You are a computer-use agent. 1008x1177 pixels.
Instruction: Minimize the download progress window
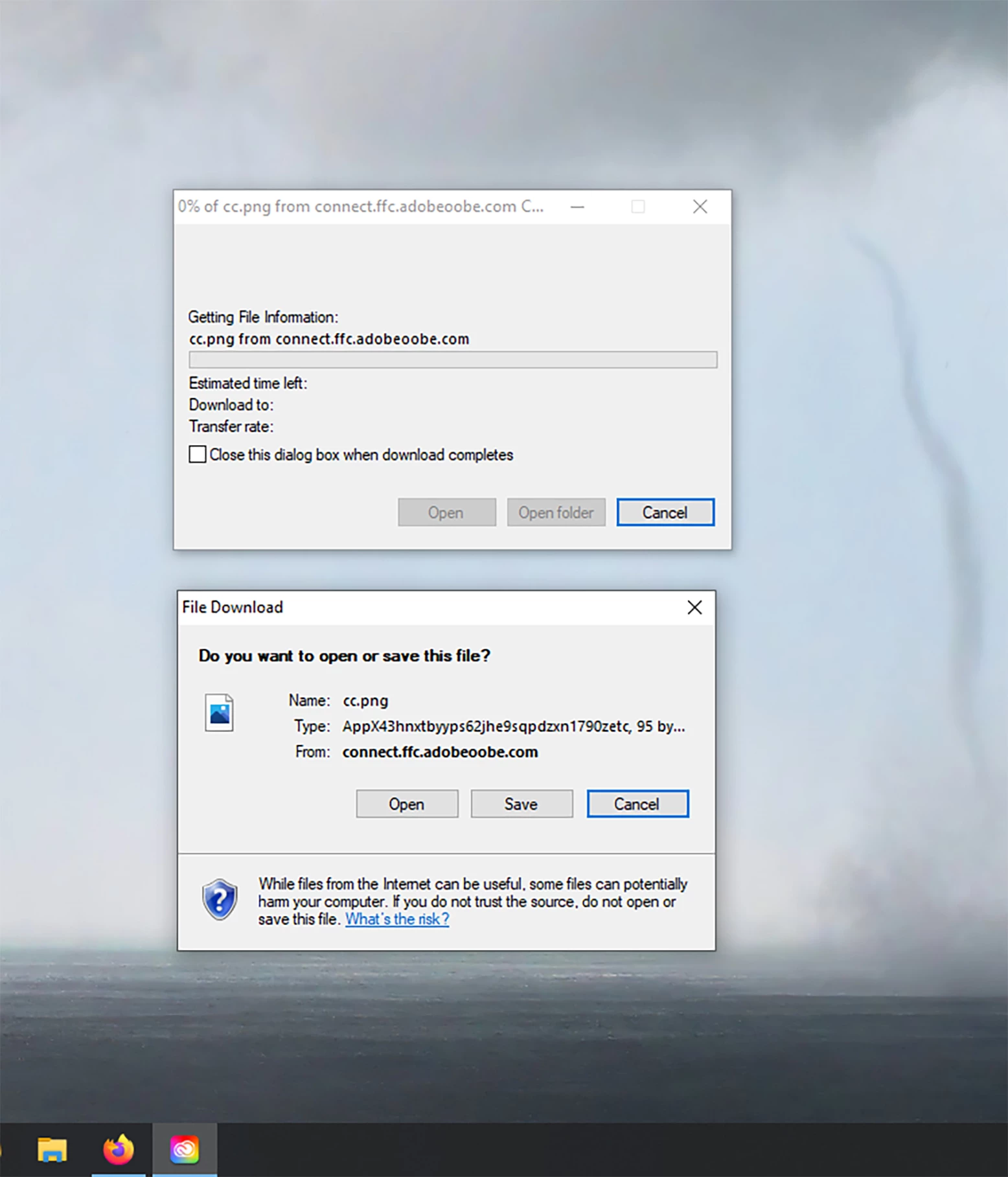pos(577,207)
